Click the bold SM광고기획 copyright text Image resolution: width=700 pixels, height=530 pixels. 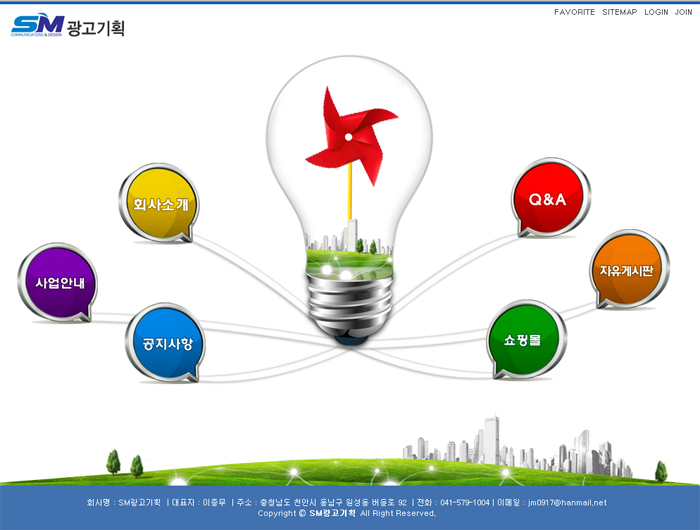coord(333,513)
